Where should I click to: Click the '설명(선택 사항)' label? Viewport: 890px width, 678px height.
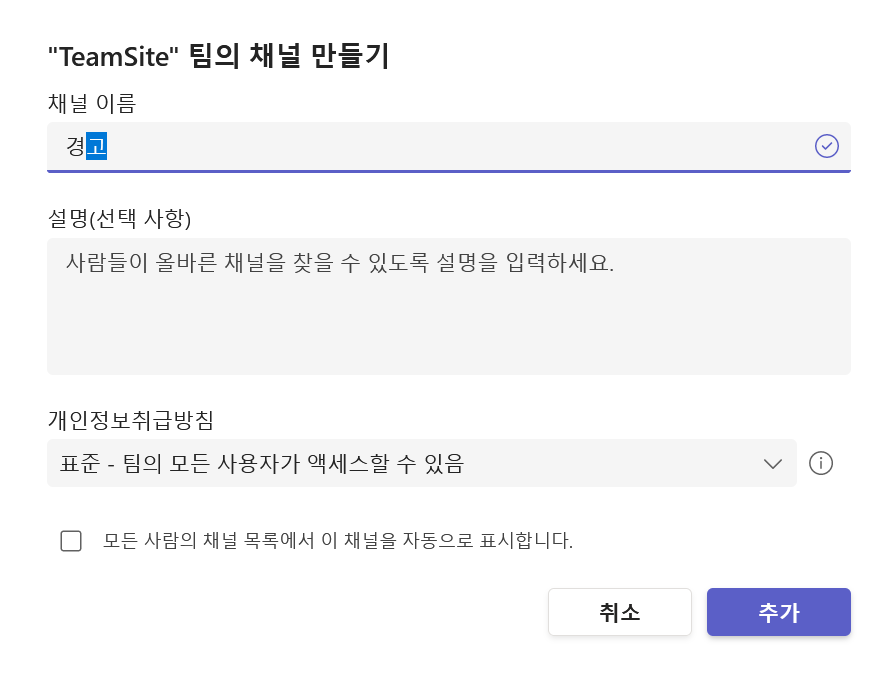pos(119,219)
